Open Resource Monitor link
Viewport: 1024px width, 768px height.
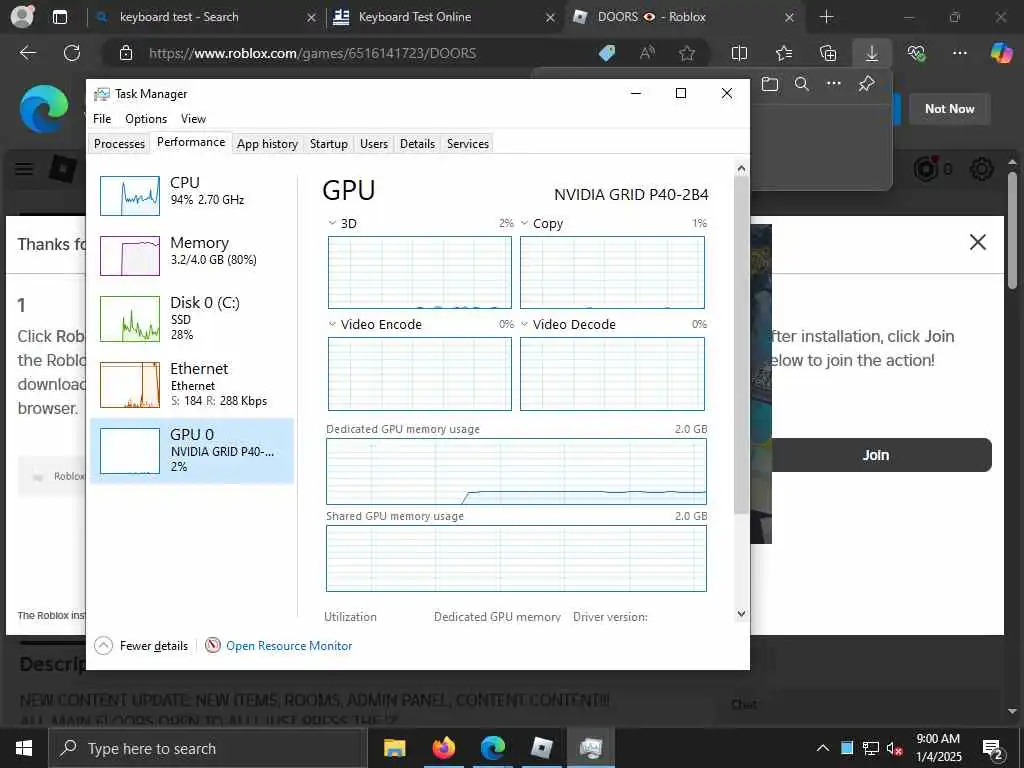click(x=289, y=645)
